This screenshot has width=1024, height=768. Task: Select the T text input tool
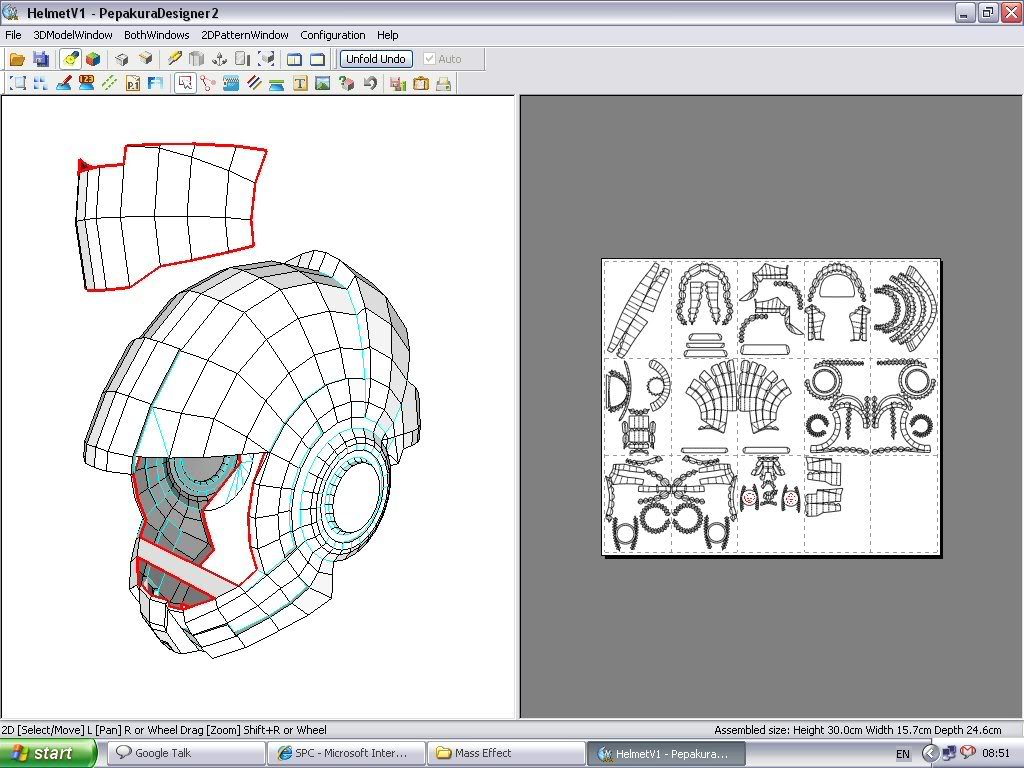(x=300, y=83)
